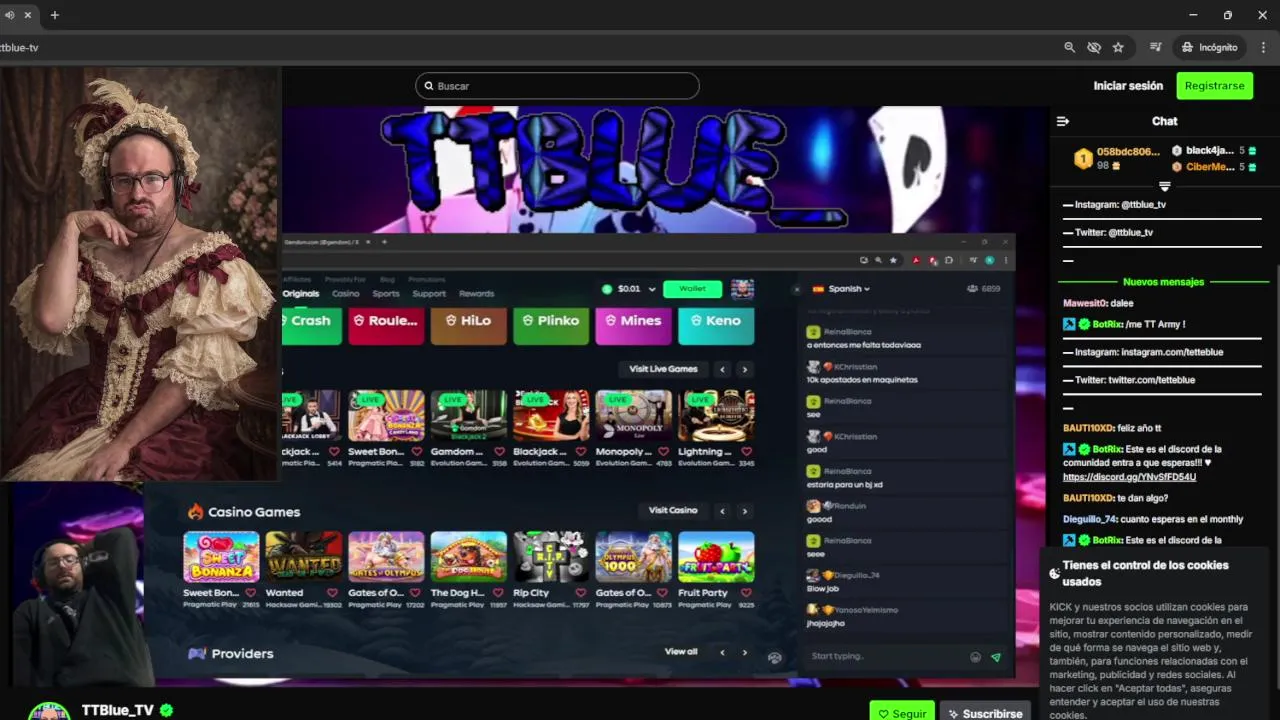Click chat username Mawesit0

click(x=1084, y=303)
